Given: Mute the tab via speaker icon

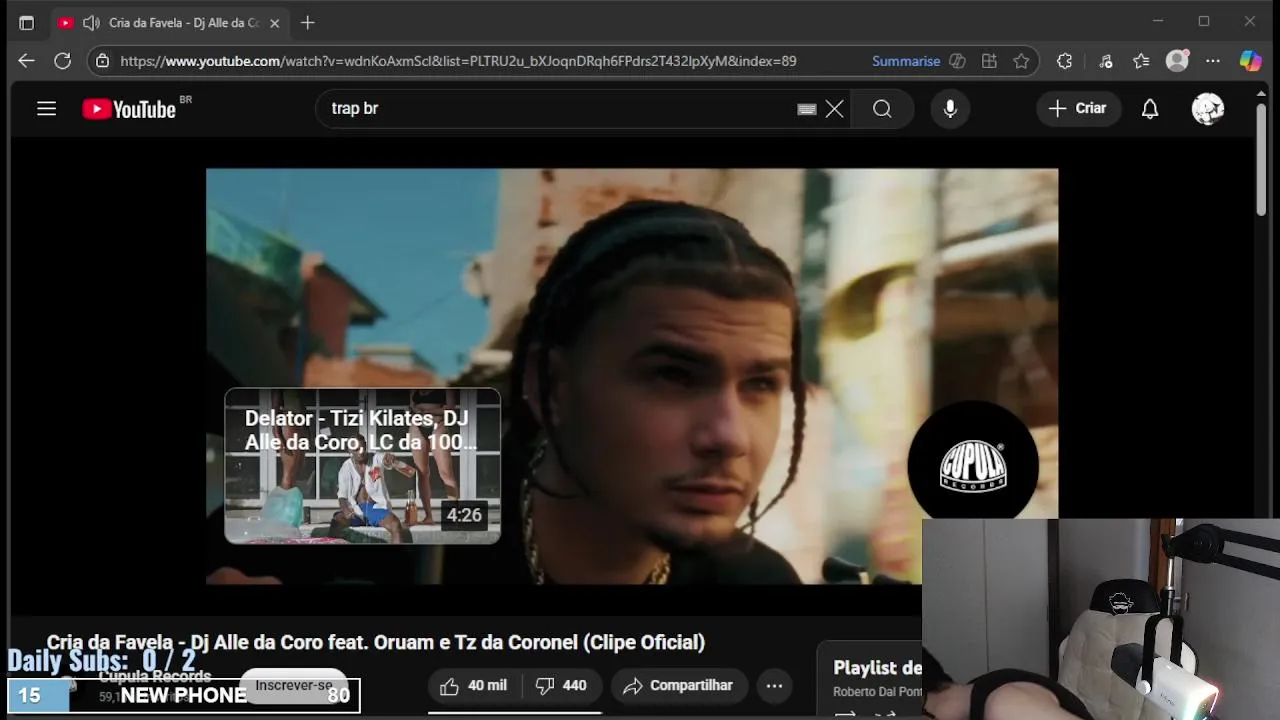Looking at the screenshot, I should [x=91, y=22].
